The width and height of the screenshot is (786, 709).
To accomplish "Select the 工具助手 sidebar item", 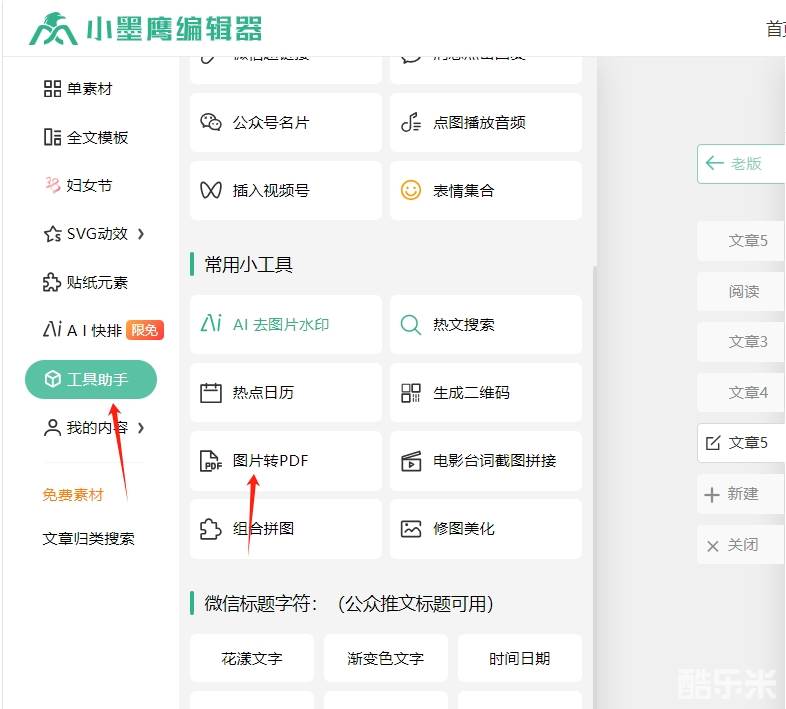I will [x=91, y=380].
